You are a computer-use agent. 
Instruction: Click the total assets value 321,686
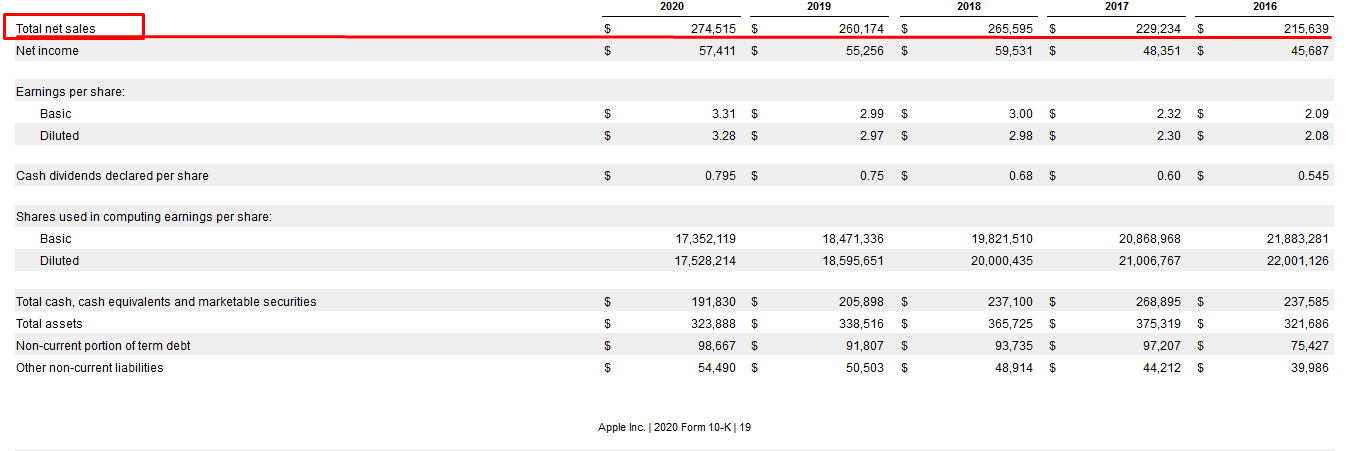pos(1306,324)
